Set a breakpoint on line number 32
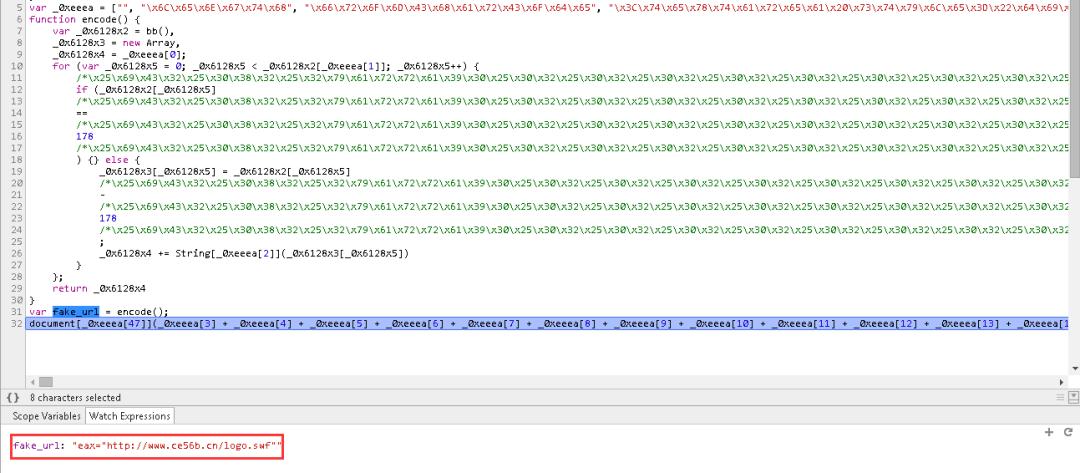 point(18,324)
